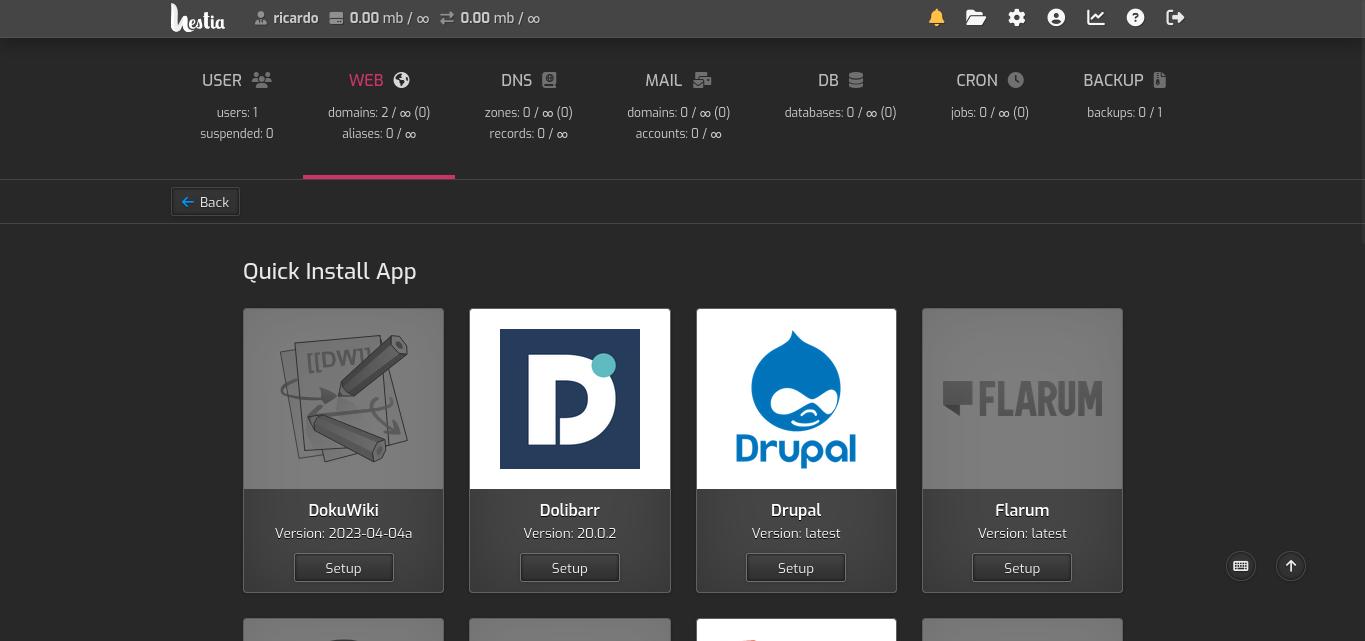Switch to the DNS tab
The width and height of the screenshot is (1365, 641).
pyautogui.click(x=529, y=107)
